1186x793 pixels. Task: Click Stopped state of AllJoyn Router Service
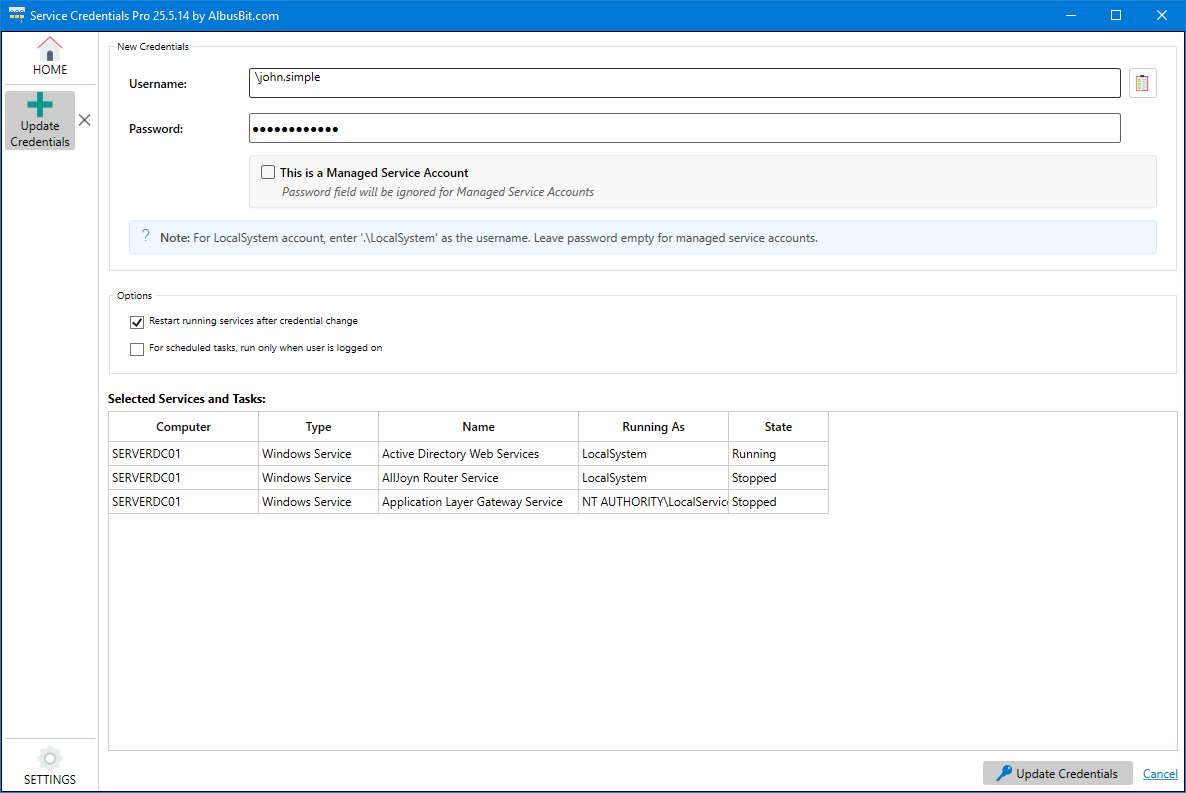coord(778,478)
